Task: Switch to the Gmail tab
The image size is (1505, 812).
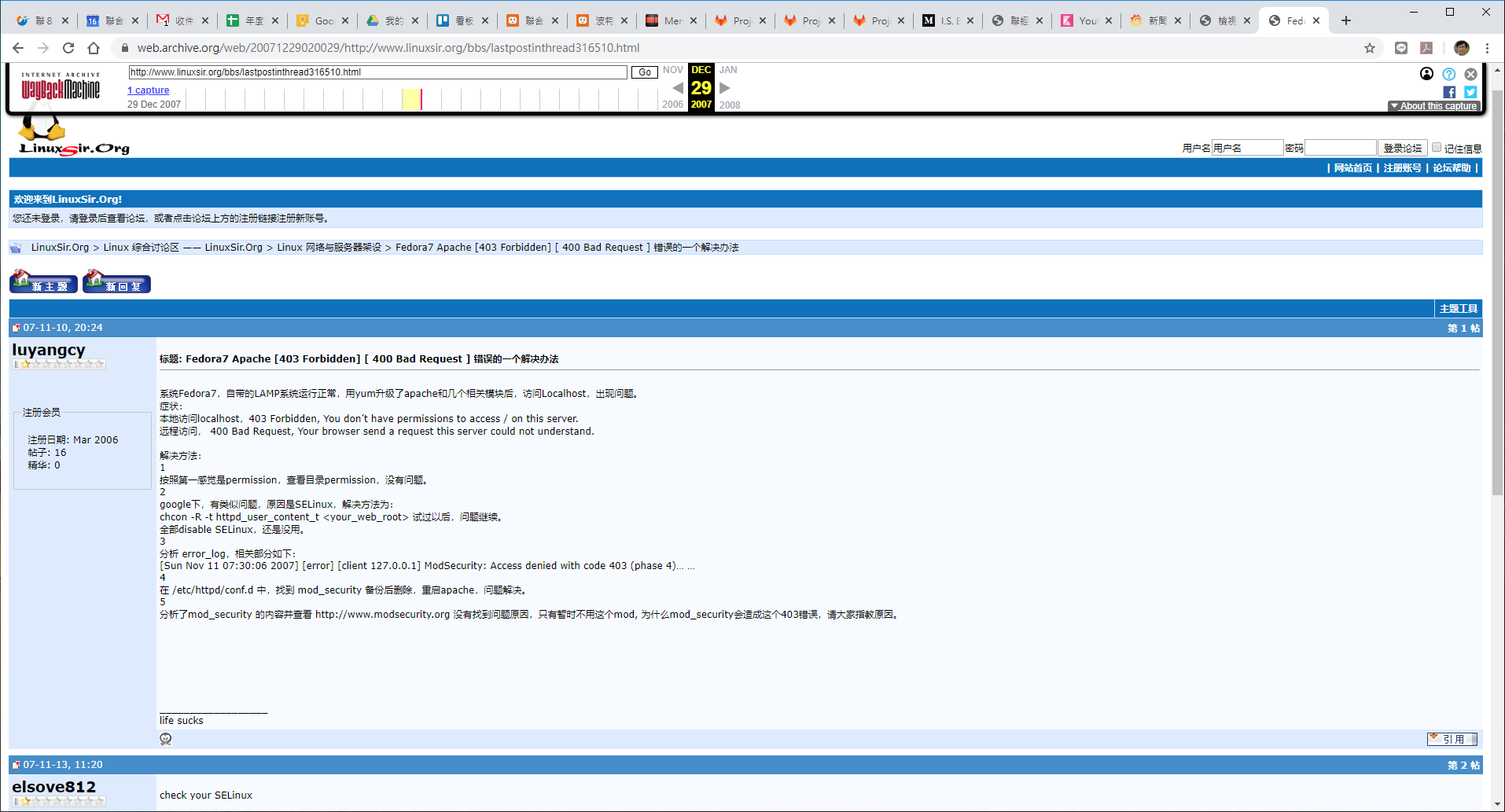Action: (x=182, y=20)
